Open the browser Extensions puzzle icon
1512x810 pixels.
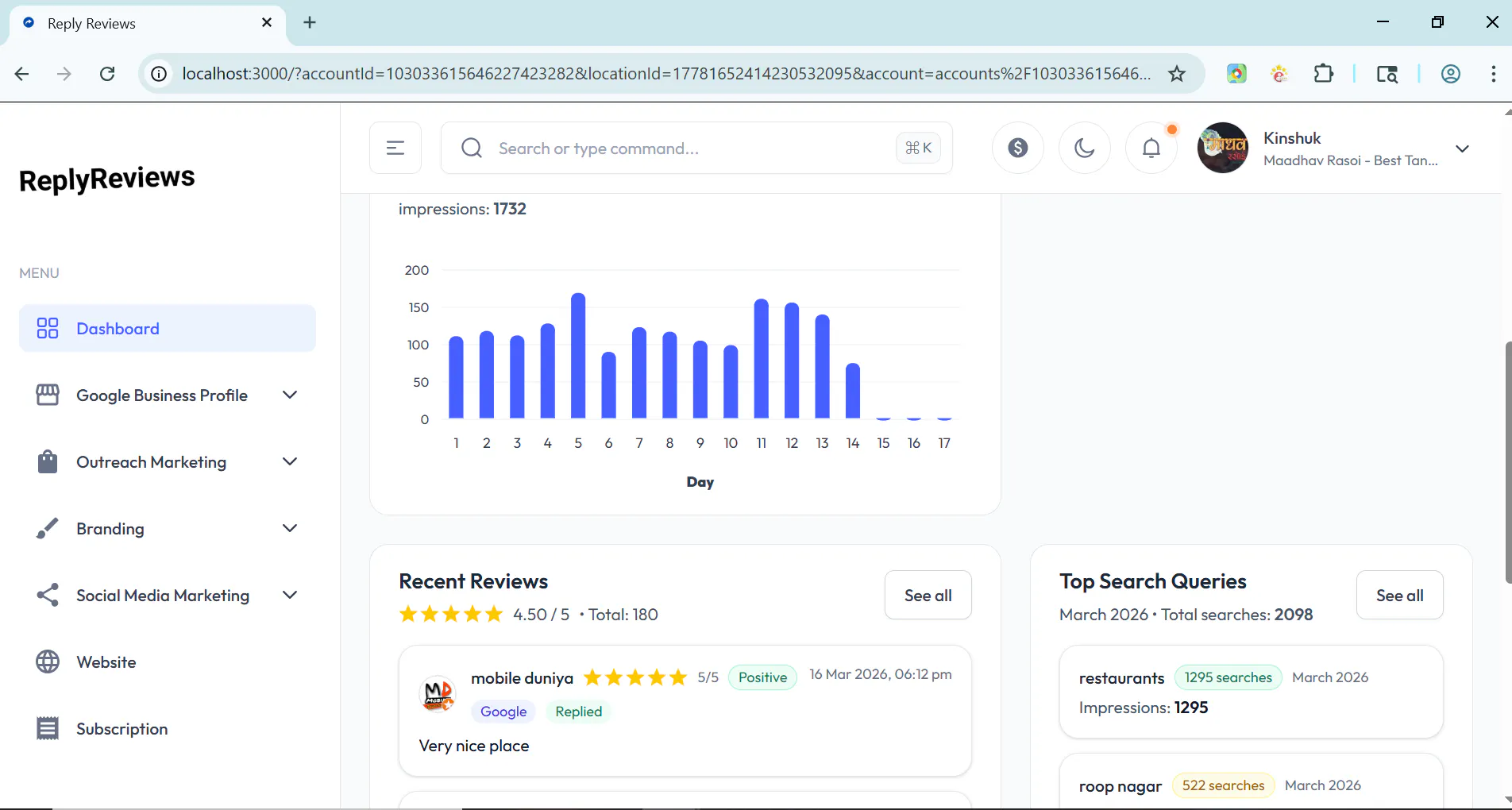click(1323, 74)
